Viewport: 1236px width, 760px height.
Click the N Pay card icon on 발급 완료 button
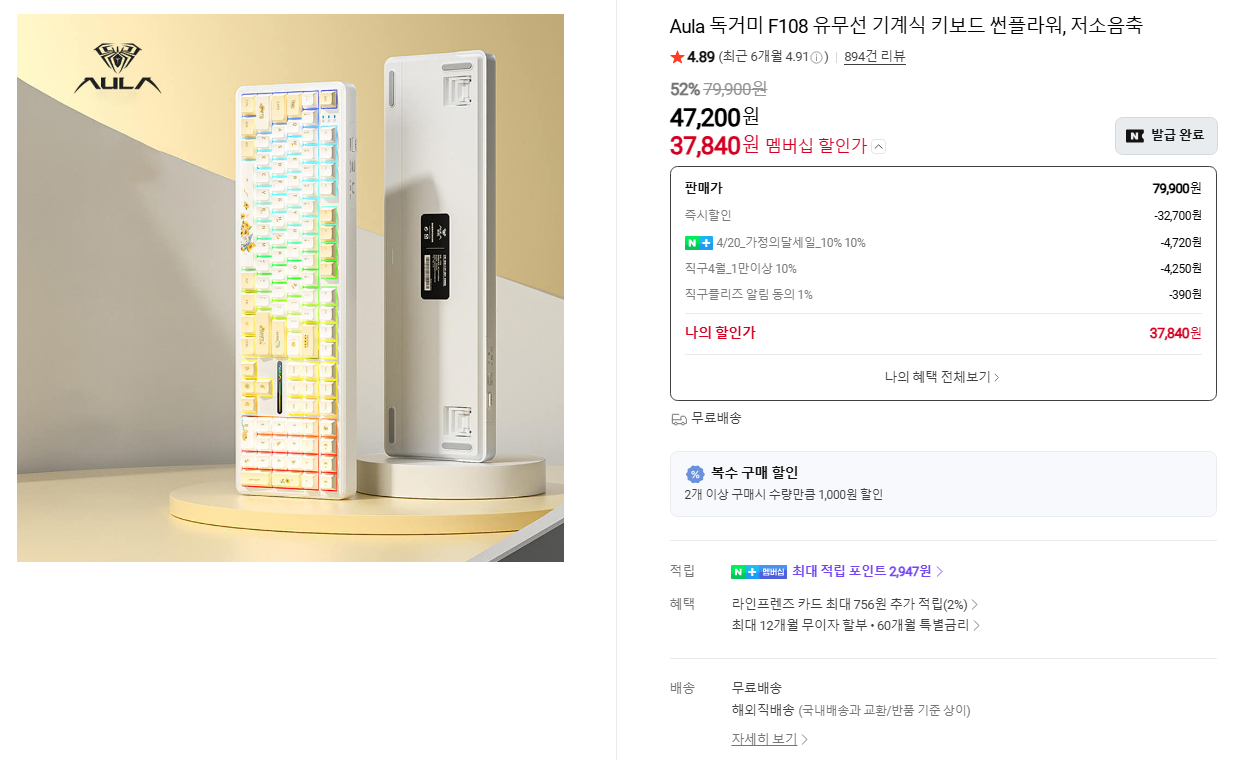tap(1133, 136)
